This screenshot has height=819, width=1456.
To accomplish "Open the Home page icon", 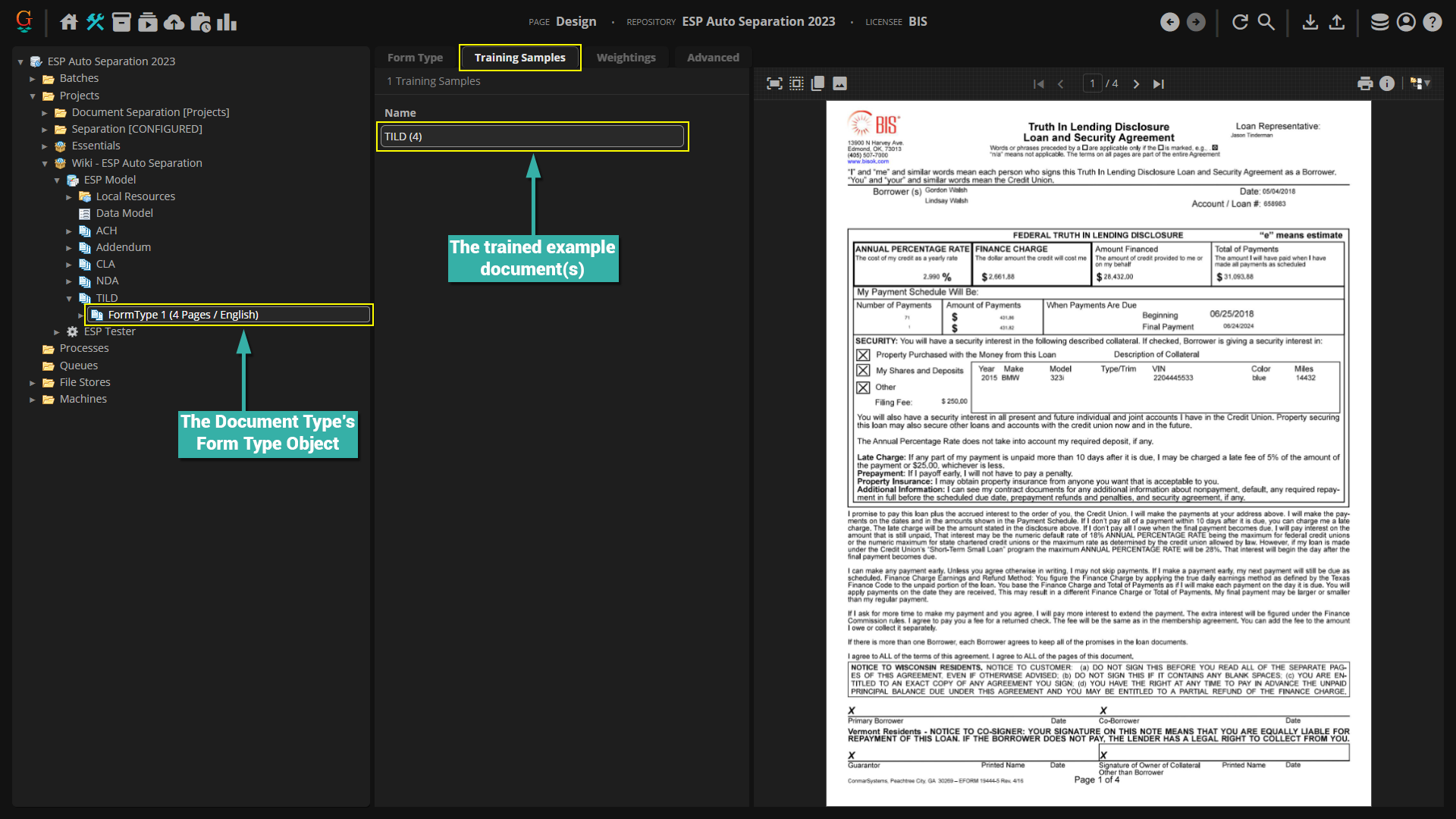I will click(x=69, y=22).
